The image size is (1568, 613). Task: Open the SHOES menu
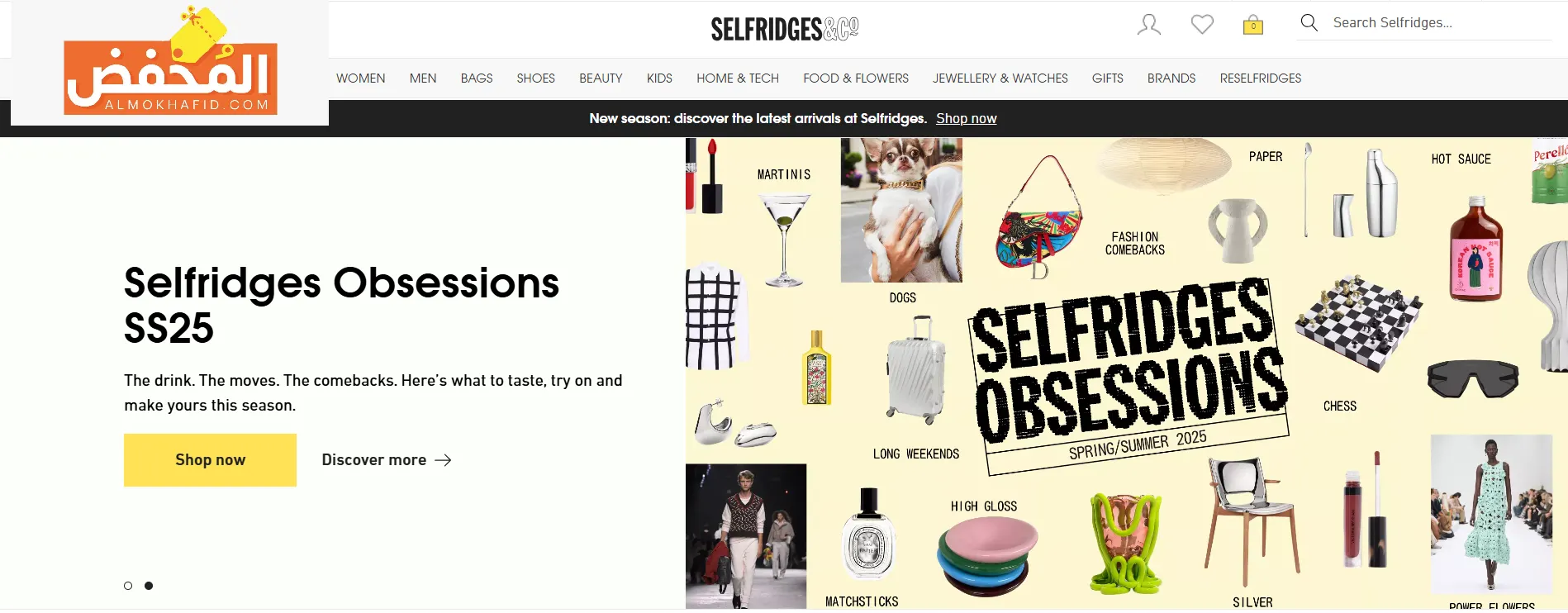(535, 78)
